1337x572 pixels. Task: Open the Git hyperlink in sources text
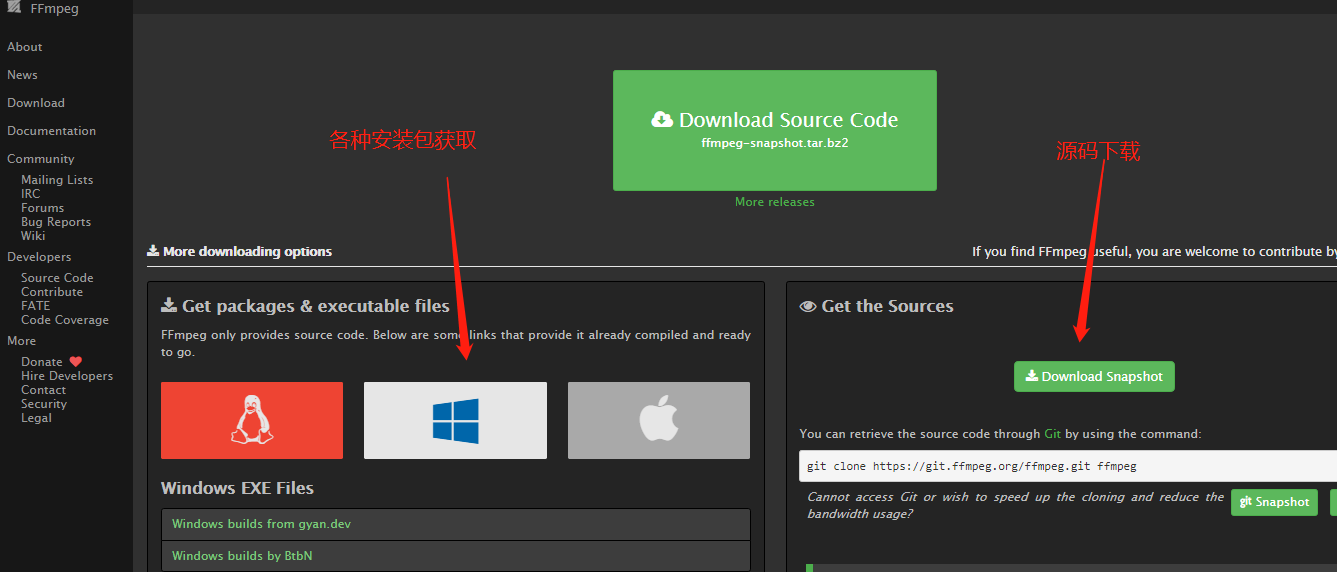pyautogui.click(x=1053, y=434)
